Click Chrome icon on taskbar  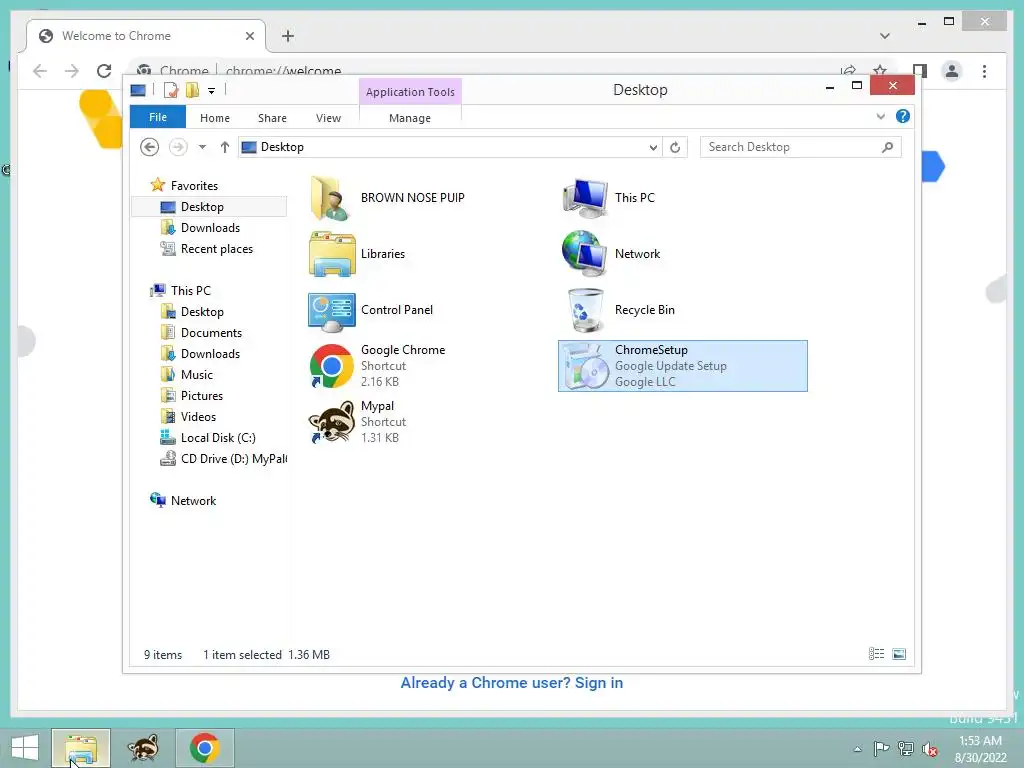click(204, 748)
